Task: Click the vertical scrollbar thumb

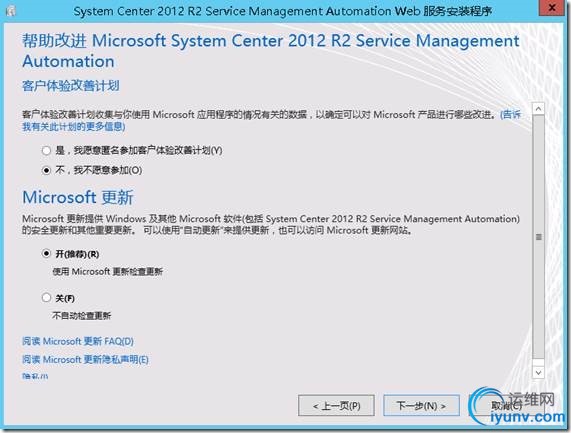Action: click(x=538, y=237)
